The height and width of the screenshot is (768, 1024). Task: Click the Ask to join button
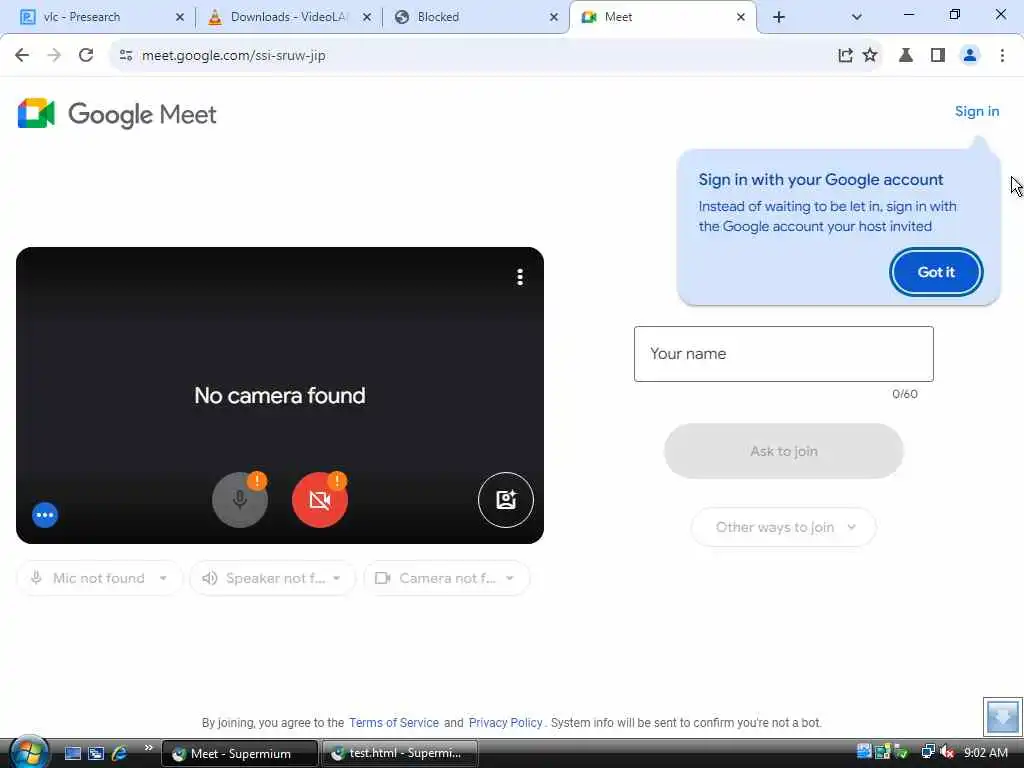(x=784, y=451)
